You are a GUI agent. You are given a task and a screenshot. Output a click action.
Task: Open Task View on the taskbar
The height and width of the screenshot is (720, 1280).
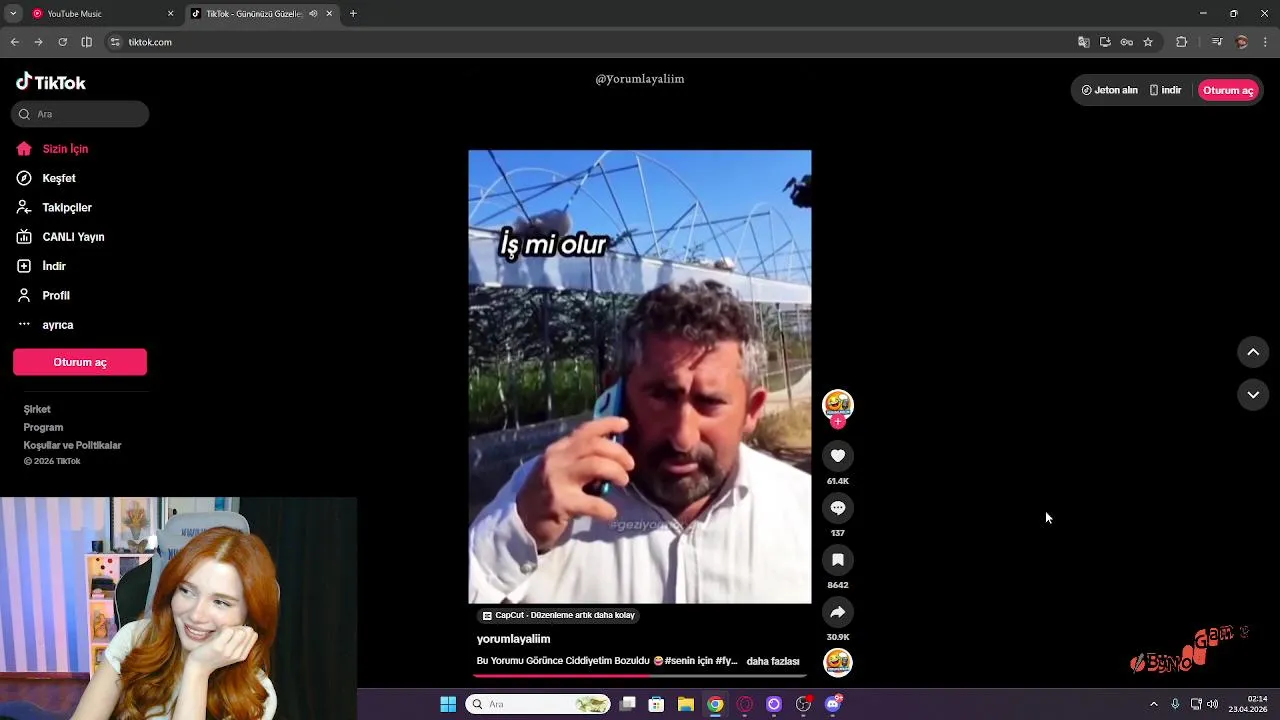628,704
